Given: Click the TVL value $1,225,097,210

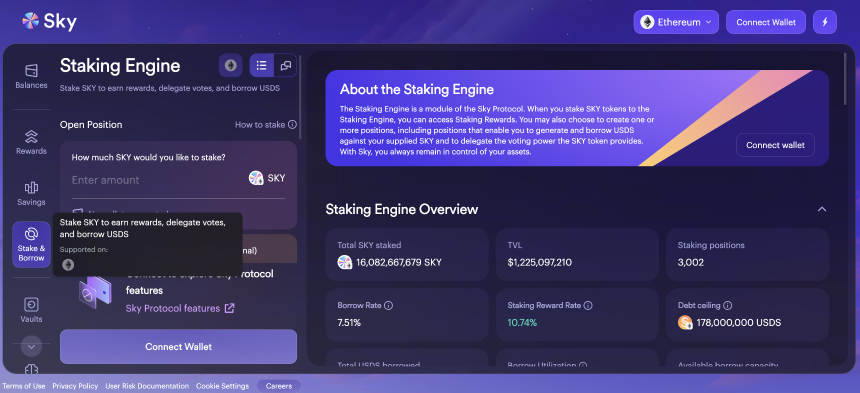Looking at the screenshot, I should (x=540, y=263).
